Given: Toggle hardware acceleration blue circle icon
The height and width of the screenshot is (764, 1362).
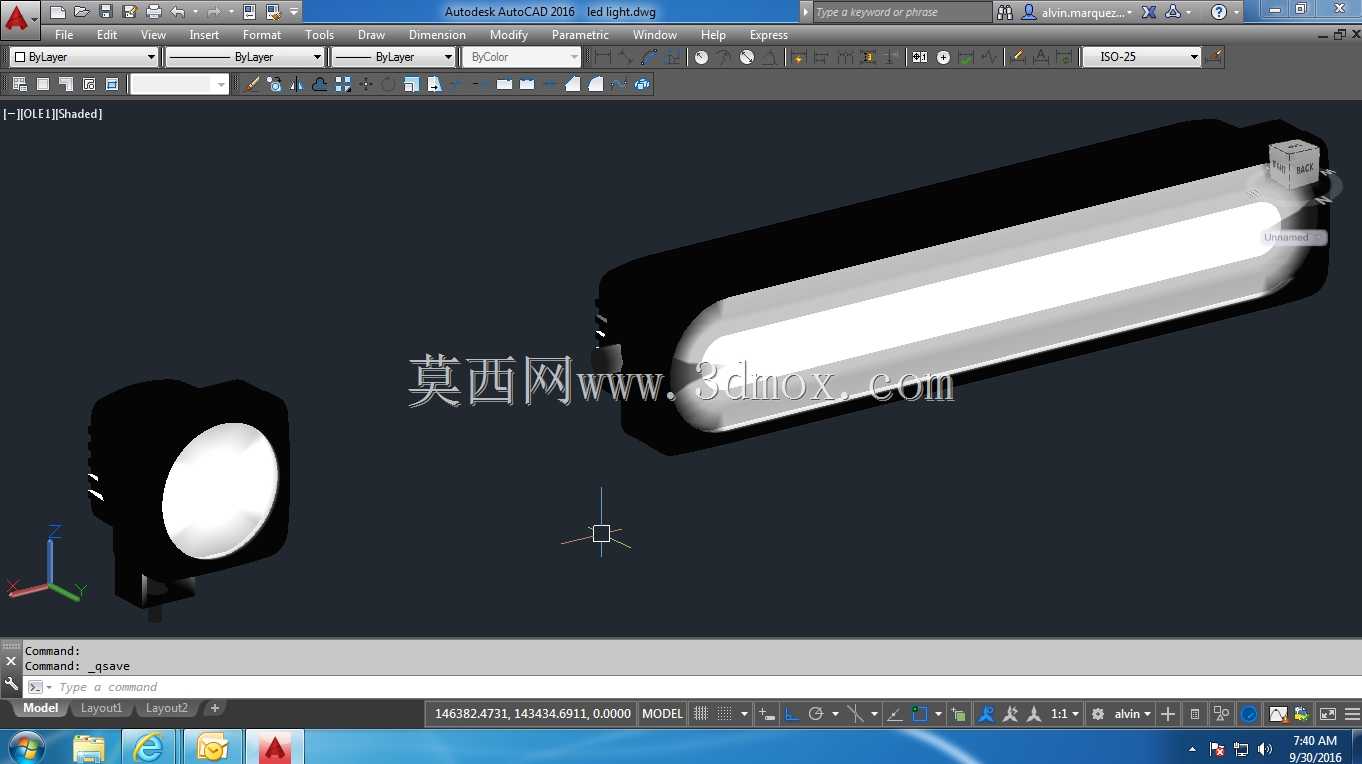Looking at the screenshot, I should point(1247,714).
